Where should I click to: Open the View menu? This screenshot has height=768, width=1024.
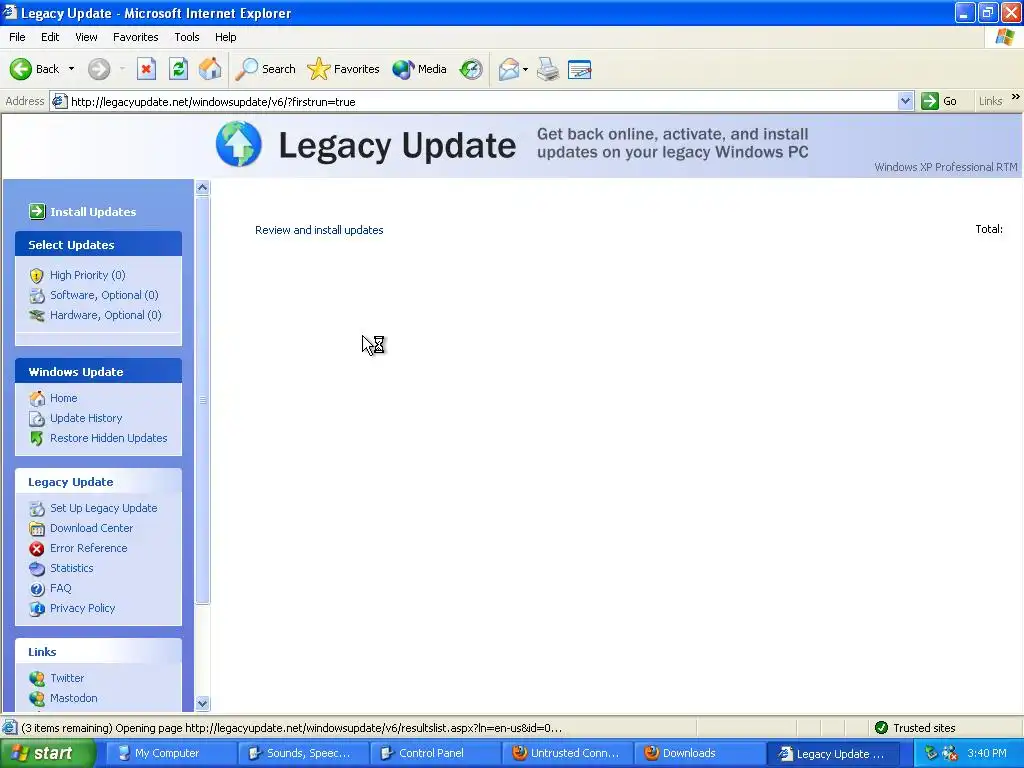86,37
